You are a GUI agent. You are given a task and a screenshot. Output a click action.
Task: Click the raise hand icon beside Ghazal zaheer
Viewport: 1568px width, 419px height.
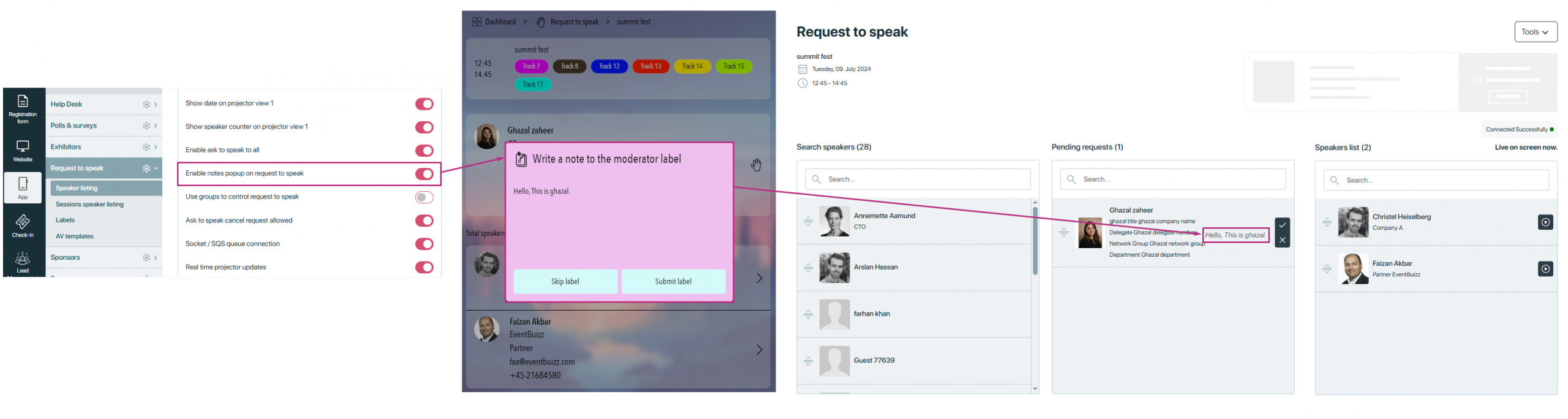pos(756,165)
